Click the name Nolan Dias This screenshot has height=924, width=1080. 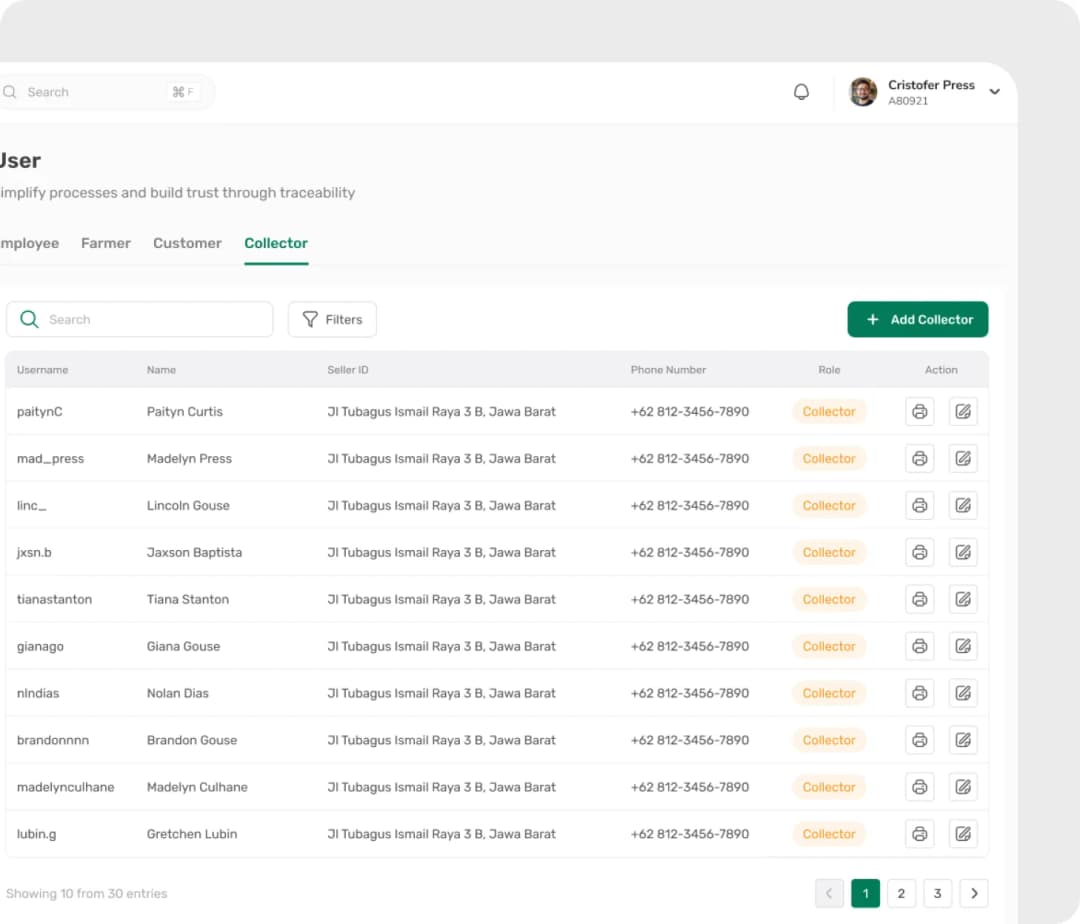pos(178,693)
